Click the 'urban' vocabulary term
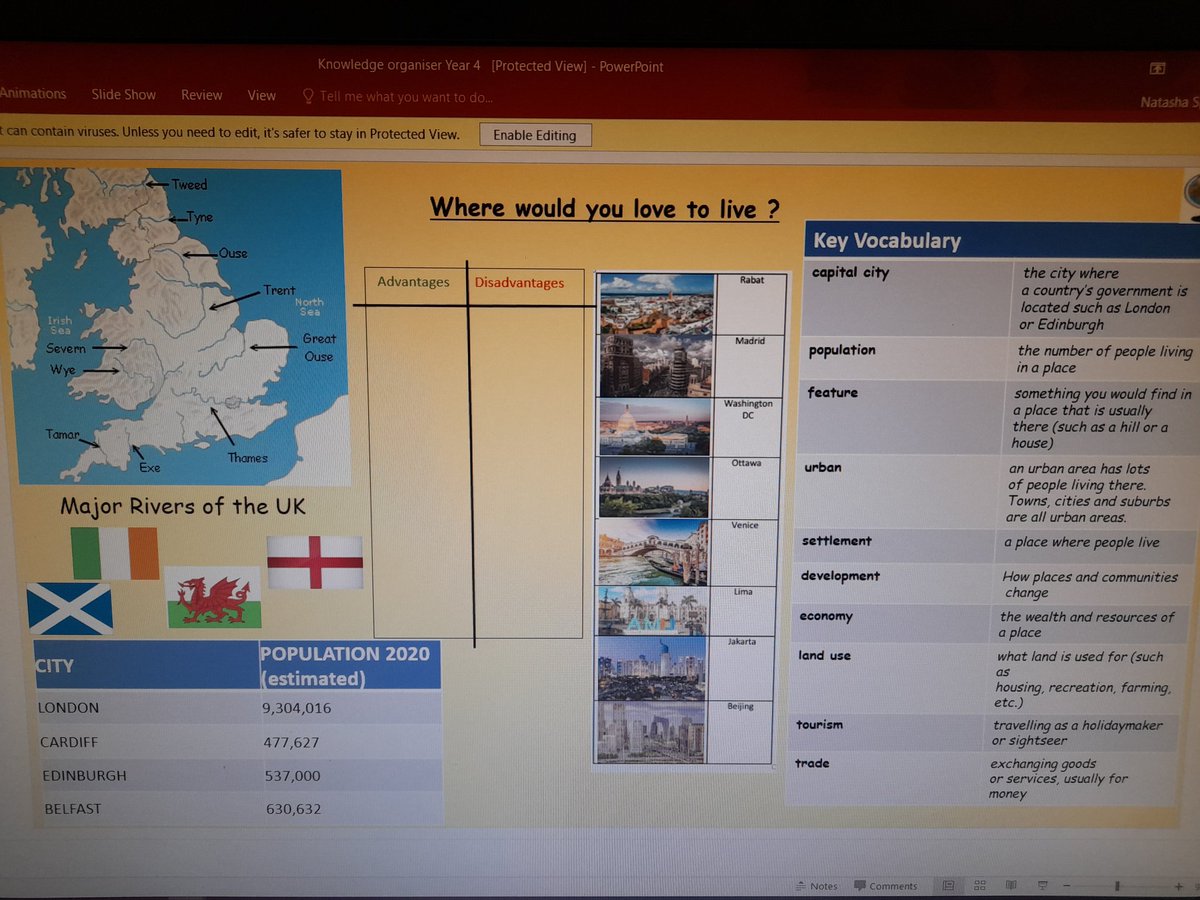1200x900 pixels. click(823, 467)
